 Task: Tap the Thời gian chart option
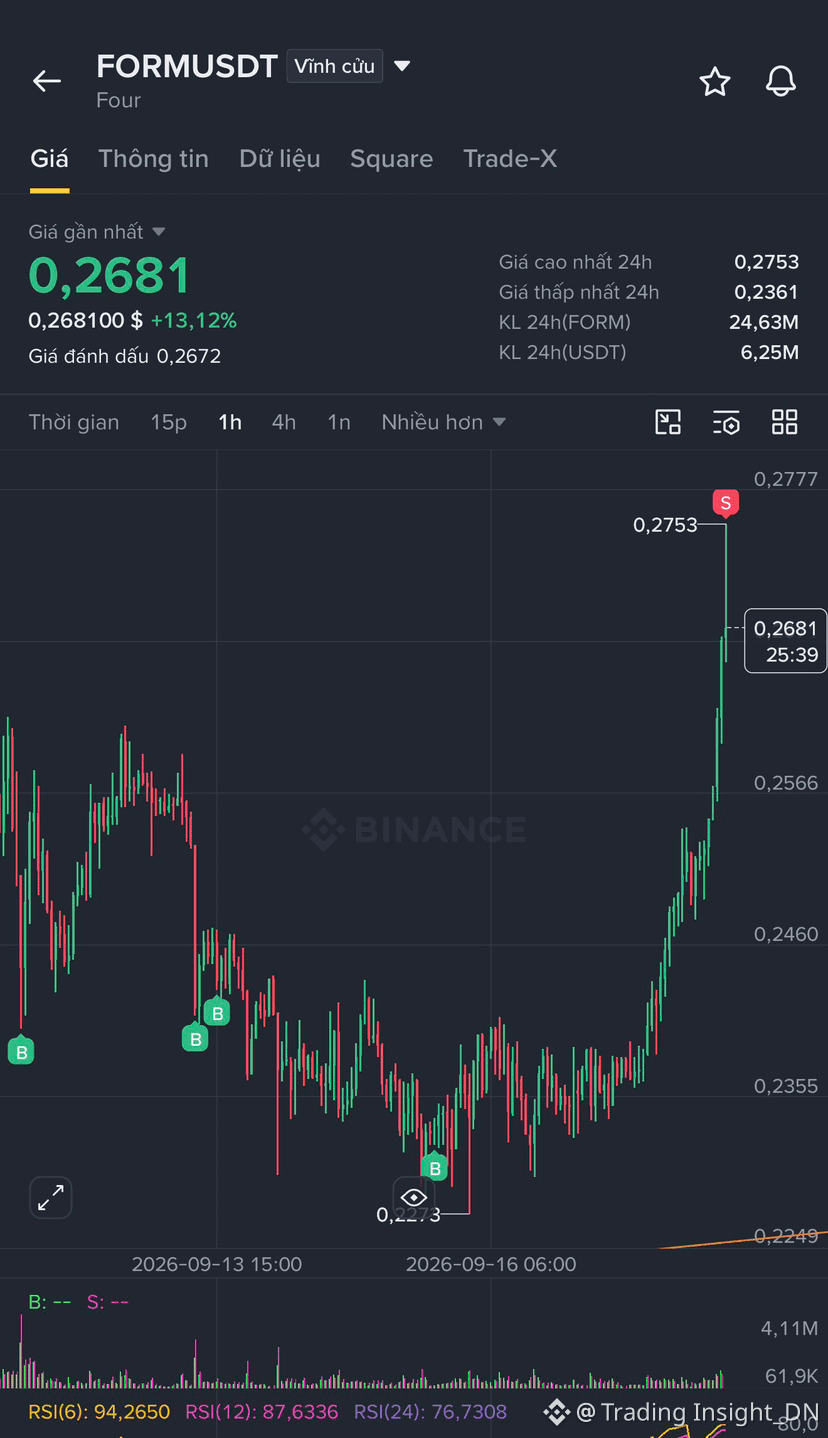tap(74, 422)
